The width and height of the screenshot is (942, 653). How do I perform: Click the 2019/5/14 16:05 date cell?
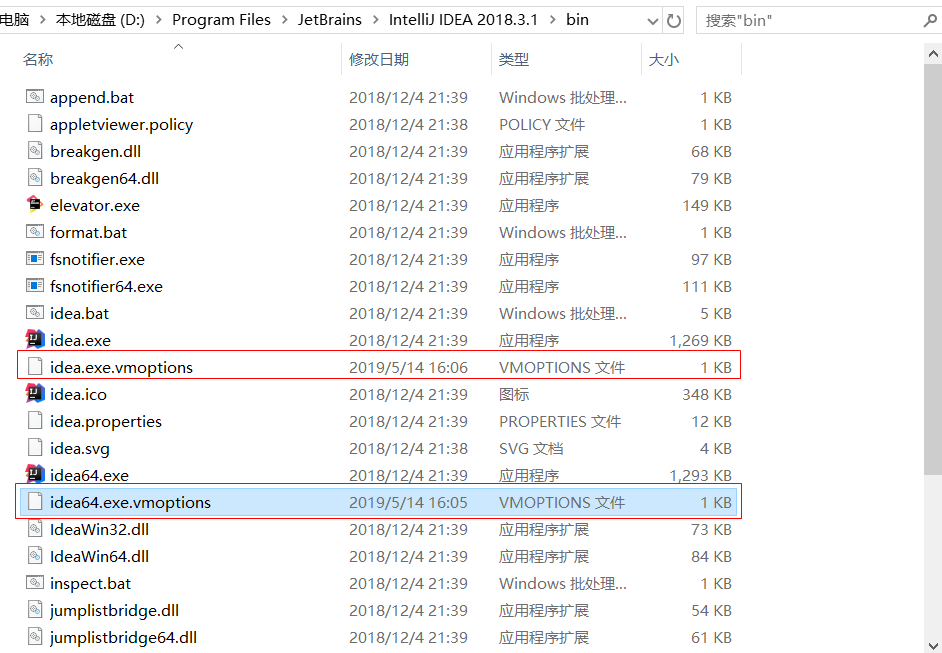click(409, 503)
